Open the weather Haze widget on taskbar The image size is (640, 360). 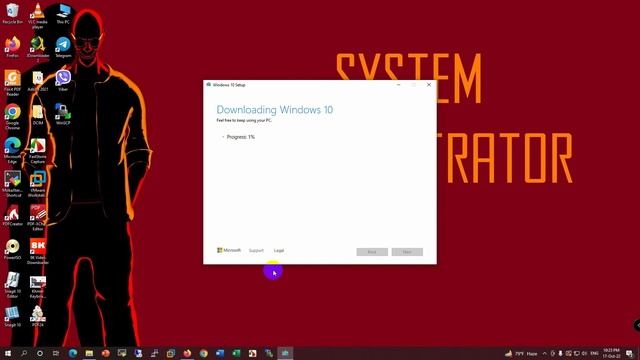click(x=521, y=353)
